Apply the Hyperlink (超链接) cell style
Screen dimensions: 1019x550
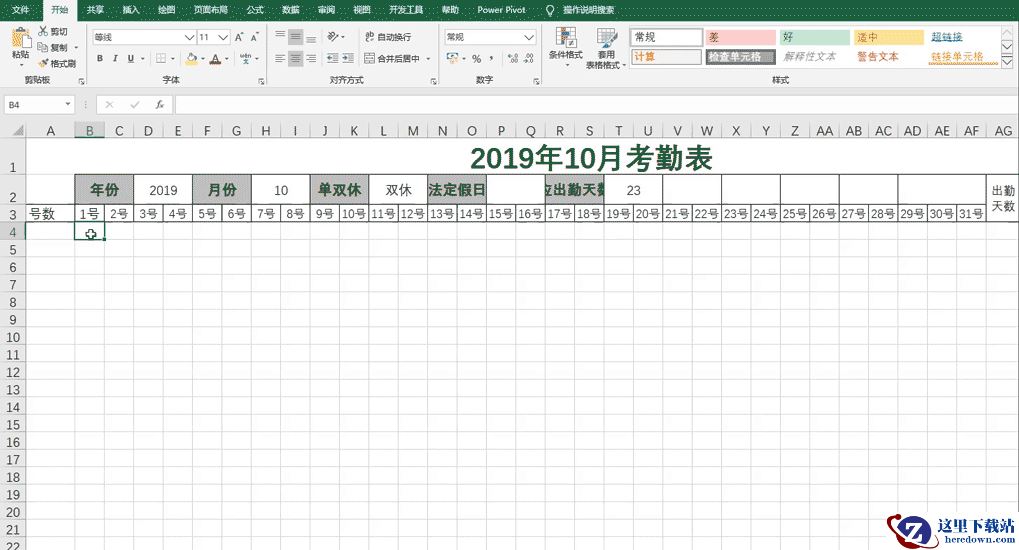point(946,37)
